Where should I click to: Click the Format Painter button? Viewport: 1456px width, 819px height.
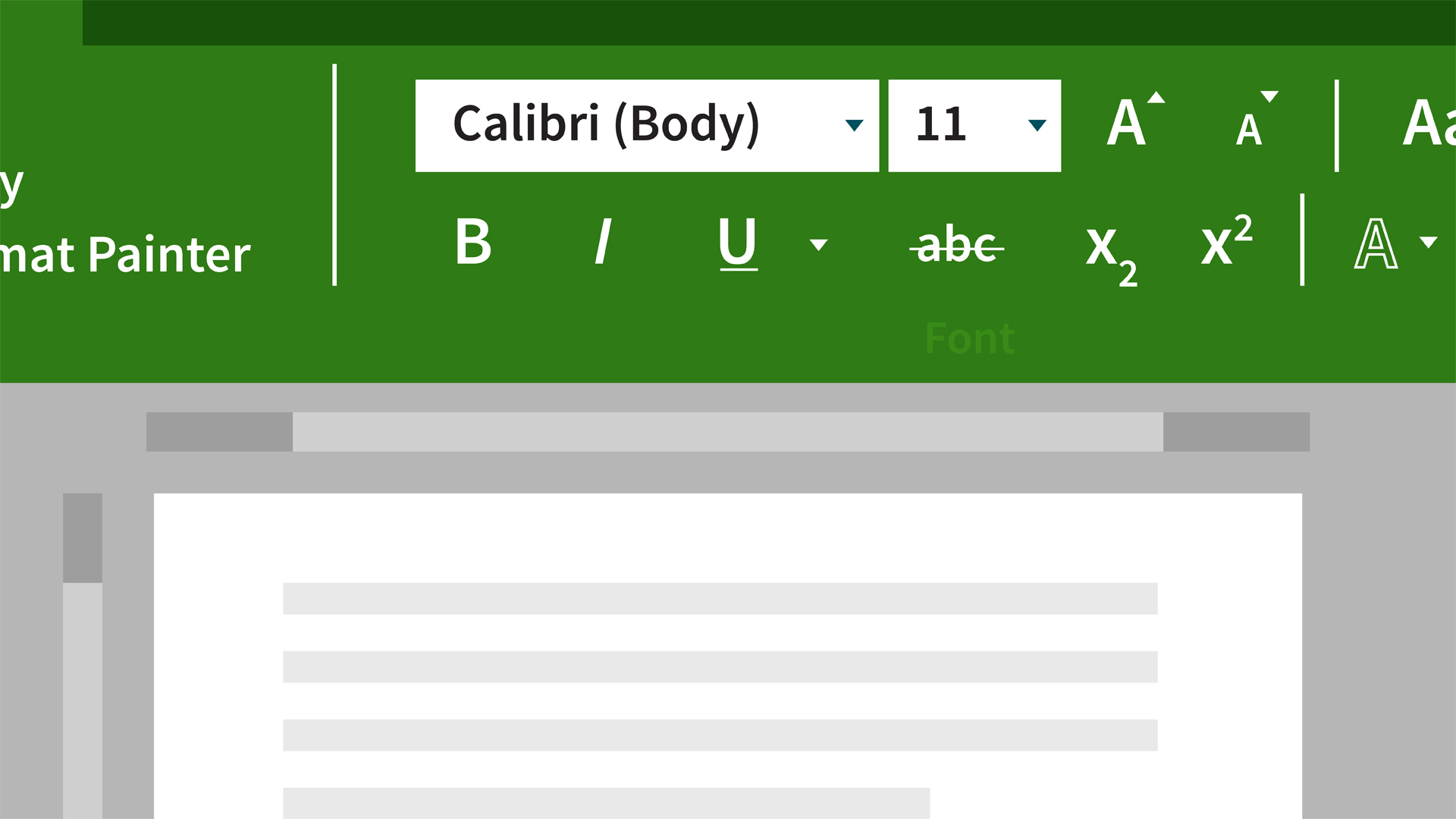tap(125, 254)
